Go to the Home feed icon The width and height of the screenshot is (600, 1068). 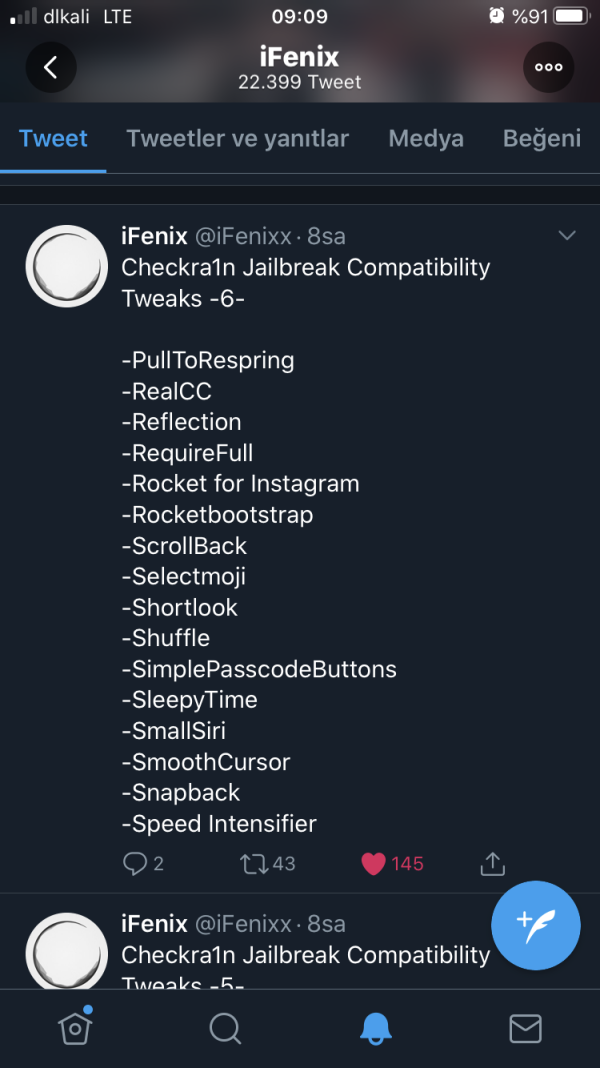pyautogui.click(x=76, y=1027)
